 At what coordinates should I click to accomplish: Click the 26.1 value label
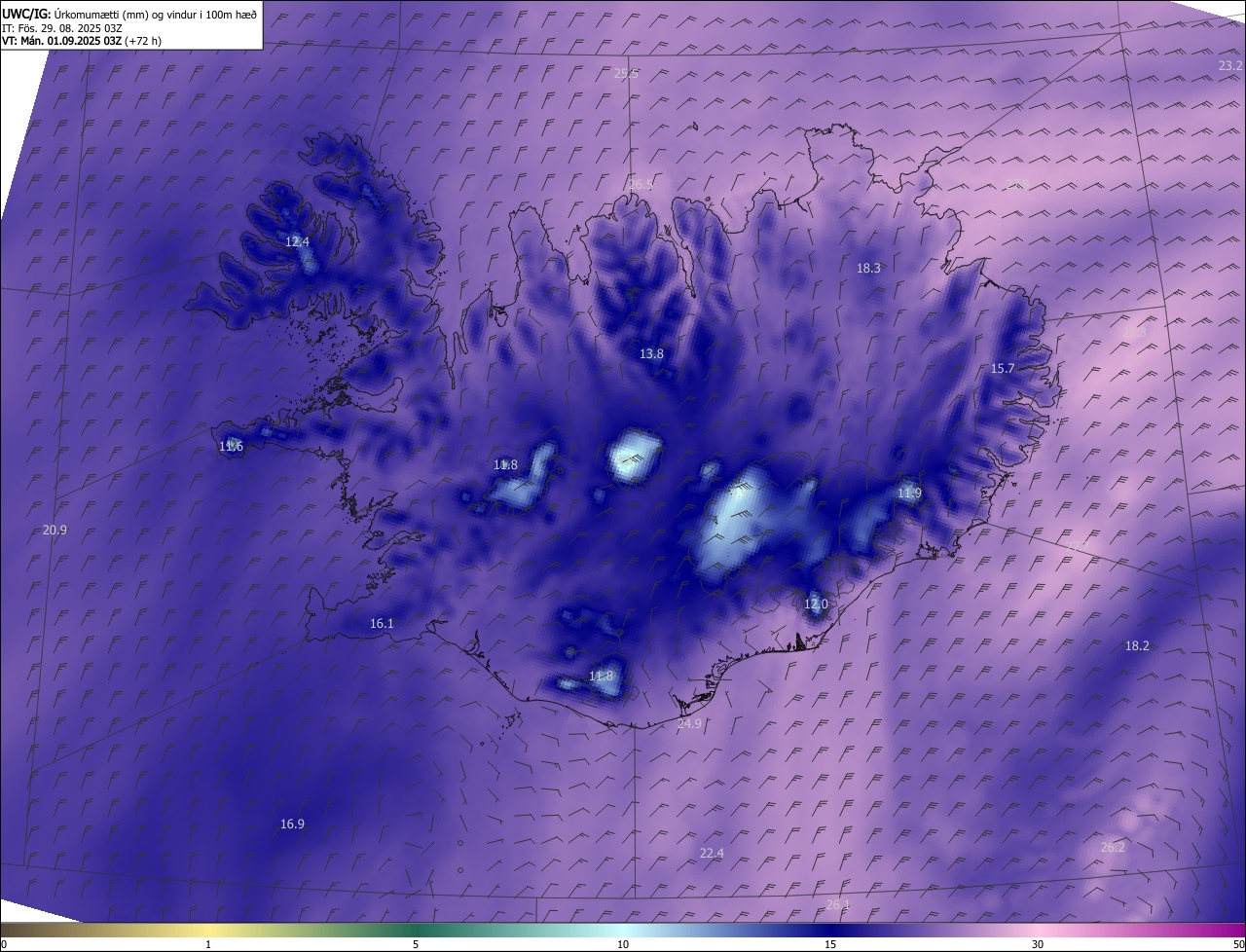(837, 904)
